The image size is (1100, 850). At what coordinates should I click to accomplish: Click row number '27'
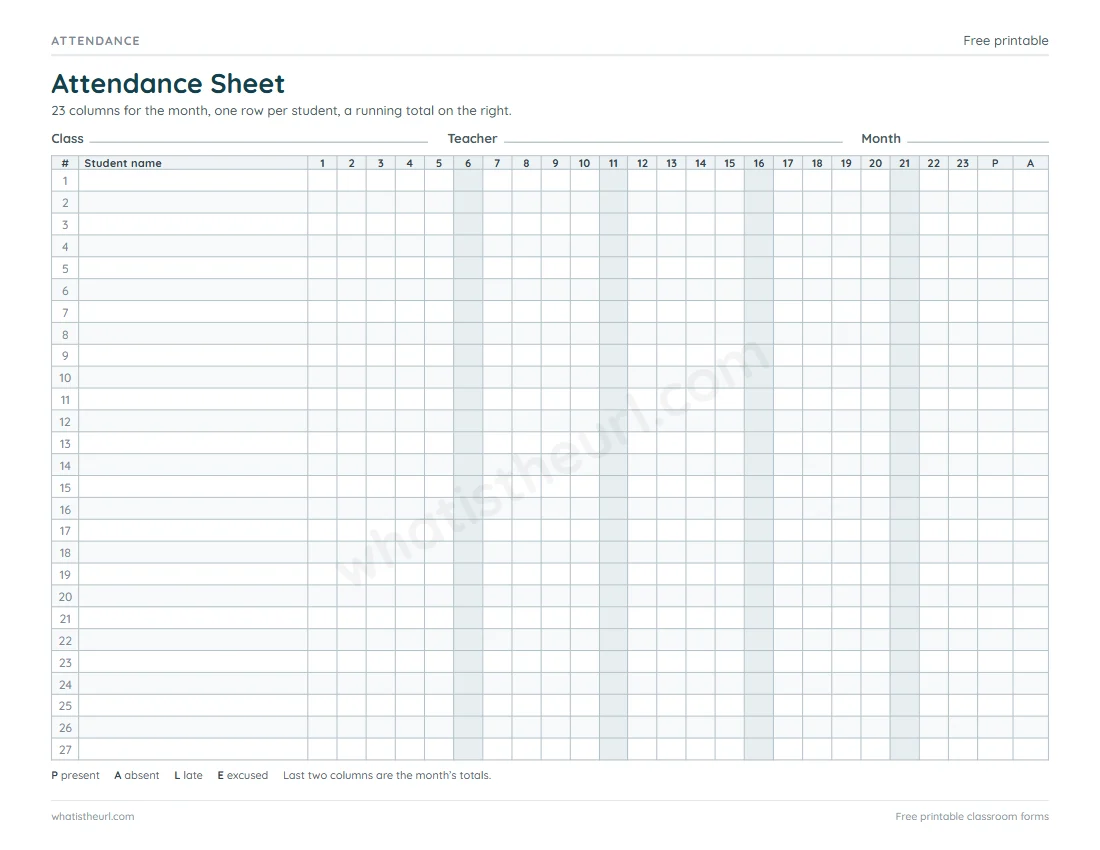click(65, 750)
